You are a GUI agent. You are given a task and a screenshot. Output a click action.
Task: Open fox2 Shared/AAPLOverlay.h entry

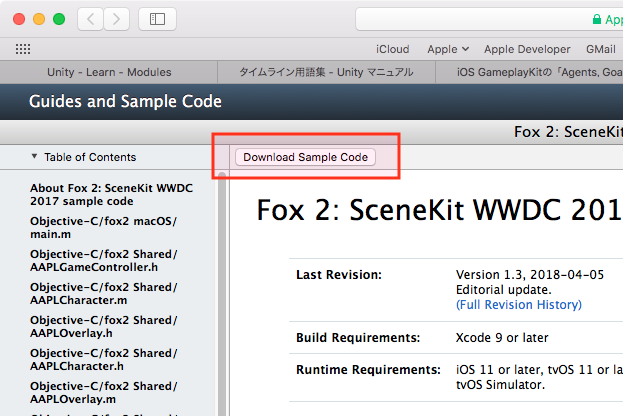pyautogui.click(x=104, y=326)
